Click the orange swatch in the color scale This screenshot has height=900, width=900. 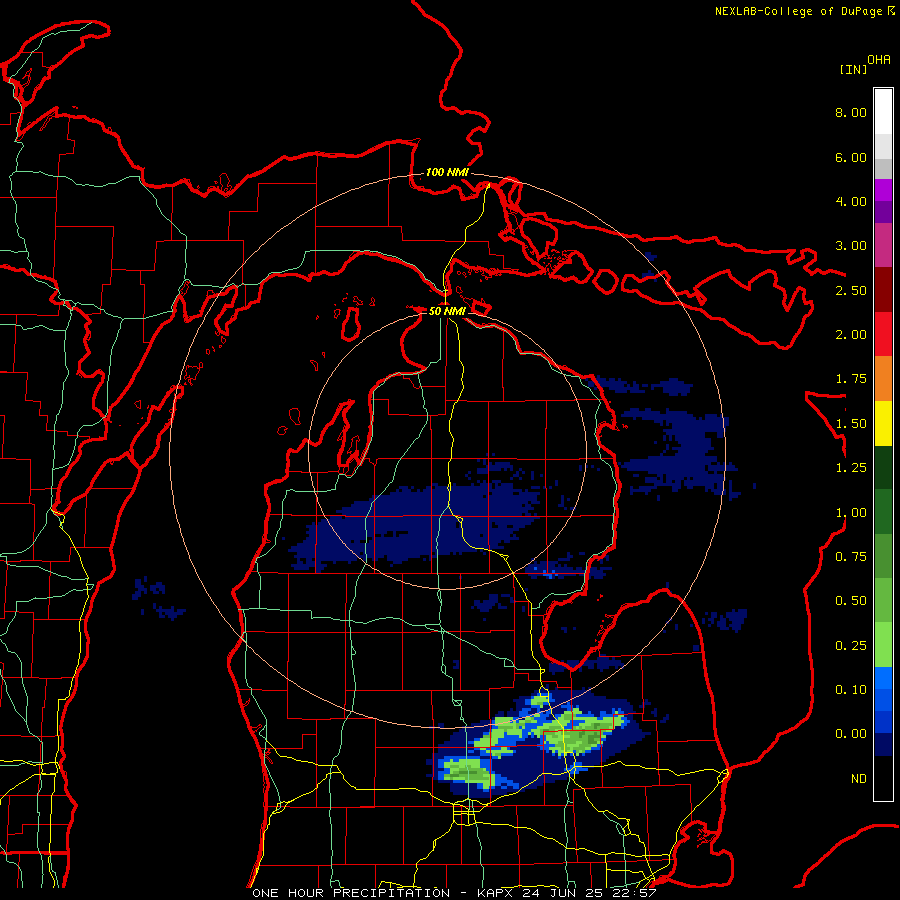point(883,378)
